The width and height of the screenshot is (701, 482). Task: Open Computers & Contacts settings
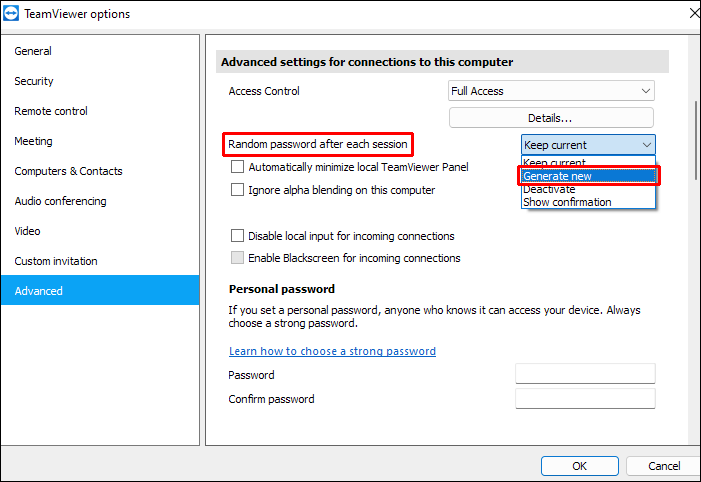(68, 171)
